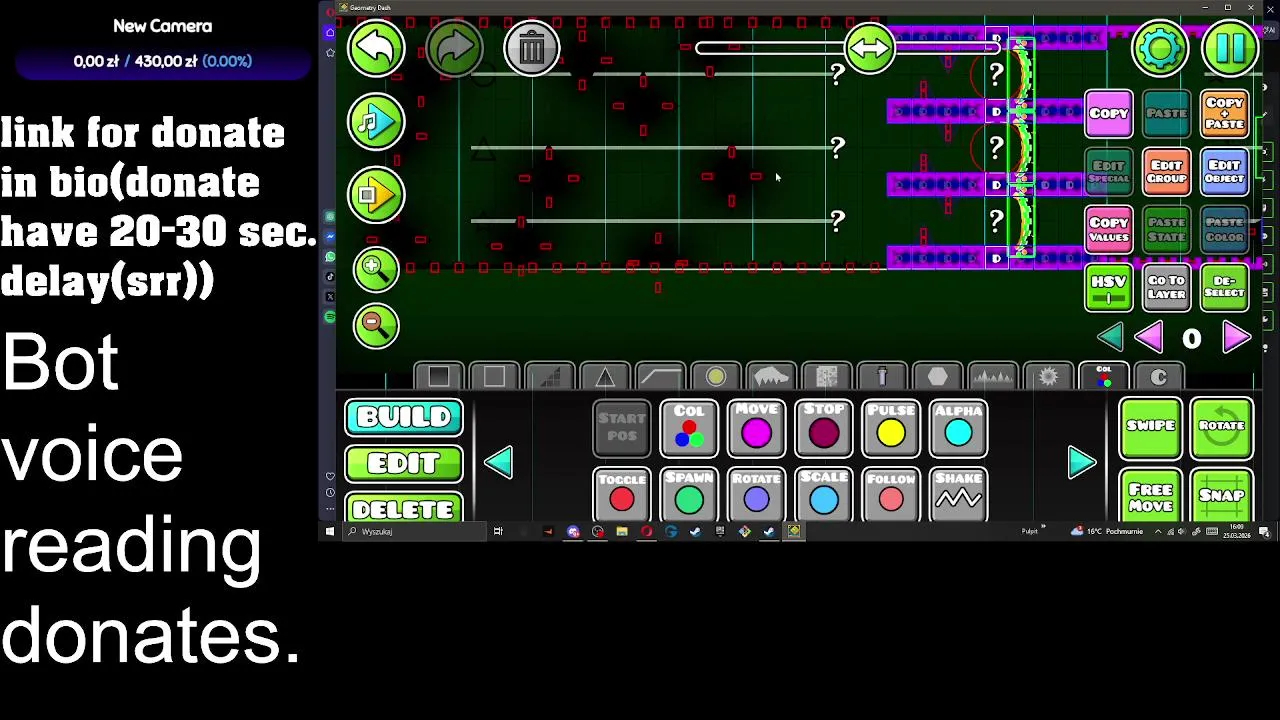This screenshot has width=1280, height=720.
Task: Open the pillar decorations tab
Action: coord(882,376)
